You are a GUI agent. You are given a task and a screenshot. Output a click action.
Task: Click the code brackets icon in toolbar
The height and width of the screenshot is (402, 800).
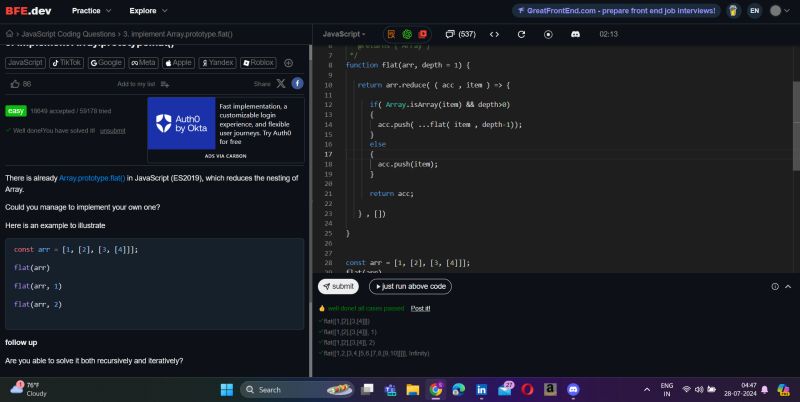(494, 34)
